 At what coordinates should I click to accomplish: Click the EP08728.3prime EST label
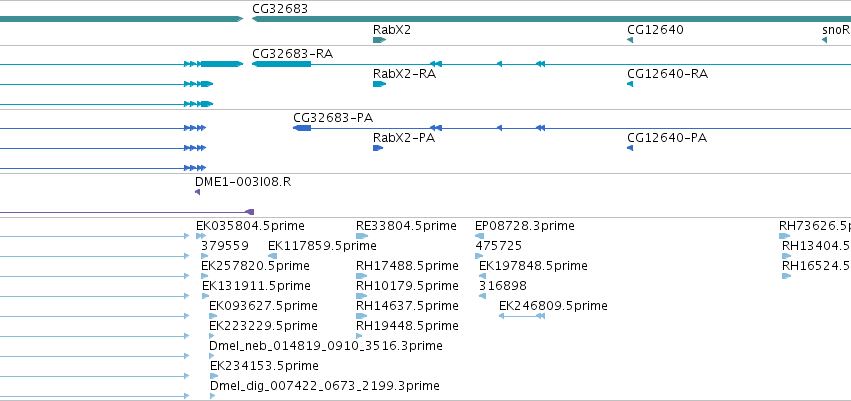(x=525, y=226)
